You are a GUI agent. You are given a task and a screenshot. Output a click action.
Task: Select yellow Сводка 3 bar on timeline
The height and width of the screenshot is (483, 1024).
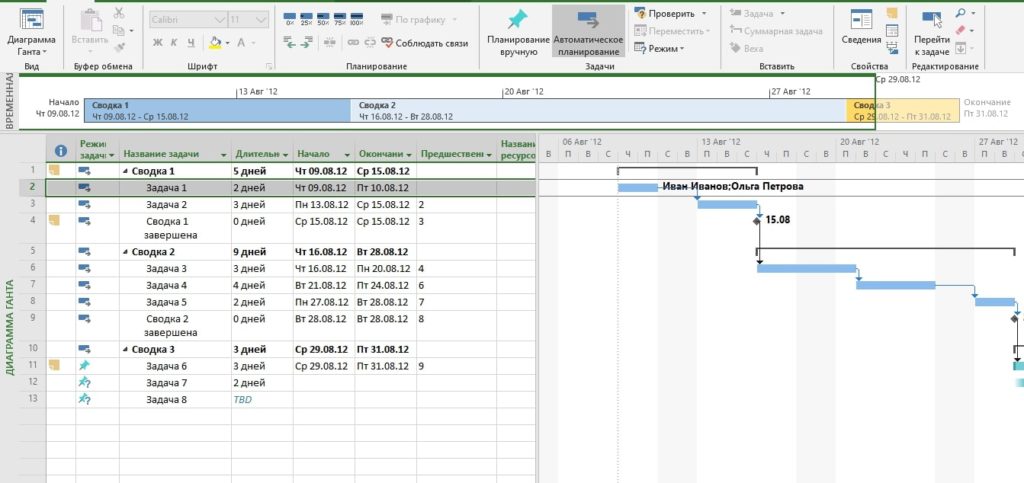pos(903,111)
